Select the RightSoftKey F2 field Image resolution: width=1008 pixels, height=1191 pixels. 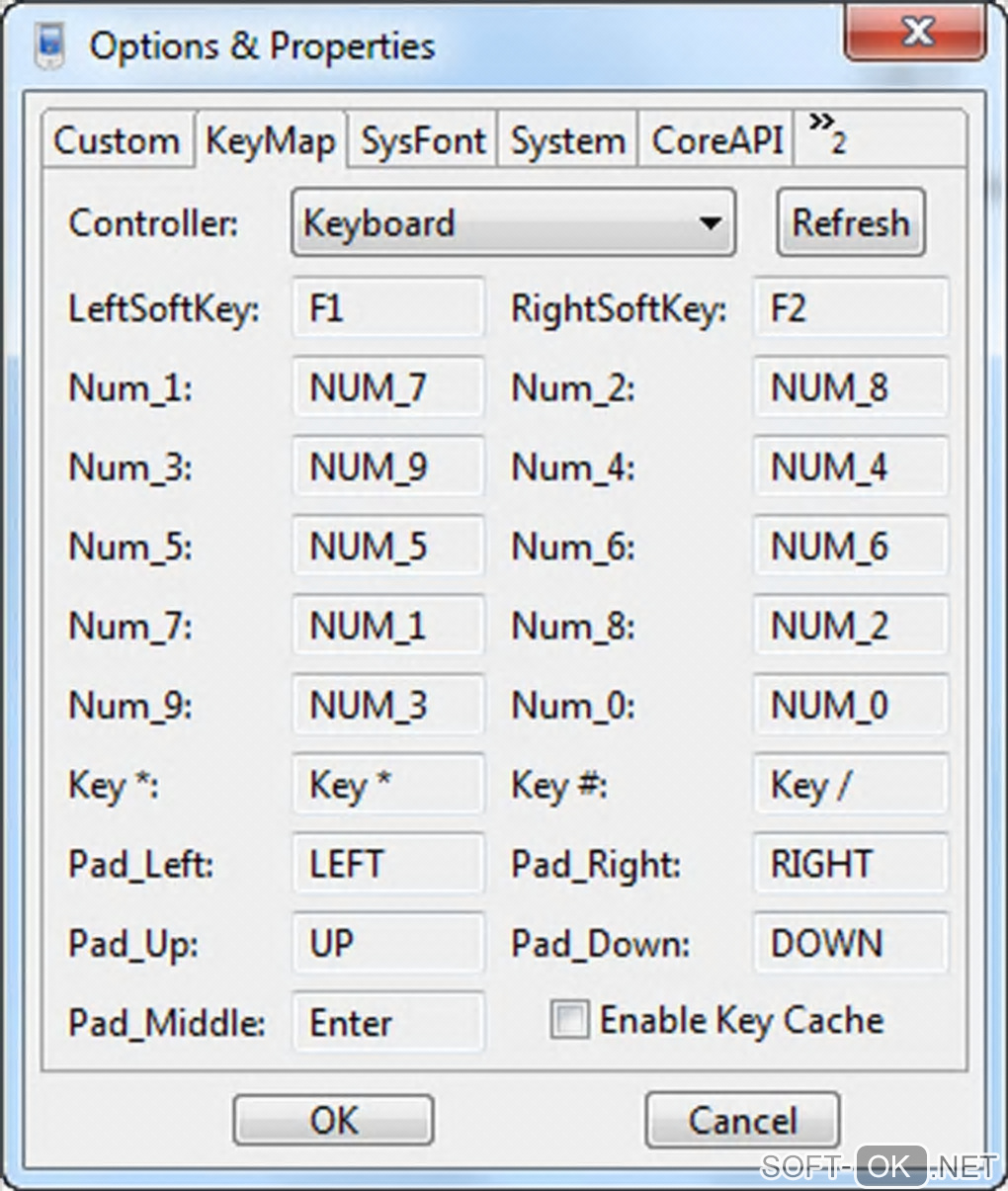(850, 308)
